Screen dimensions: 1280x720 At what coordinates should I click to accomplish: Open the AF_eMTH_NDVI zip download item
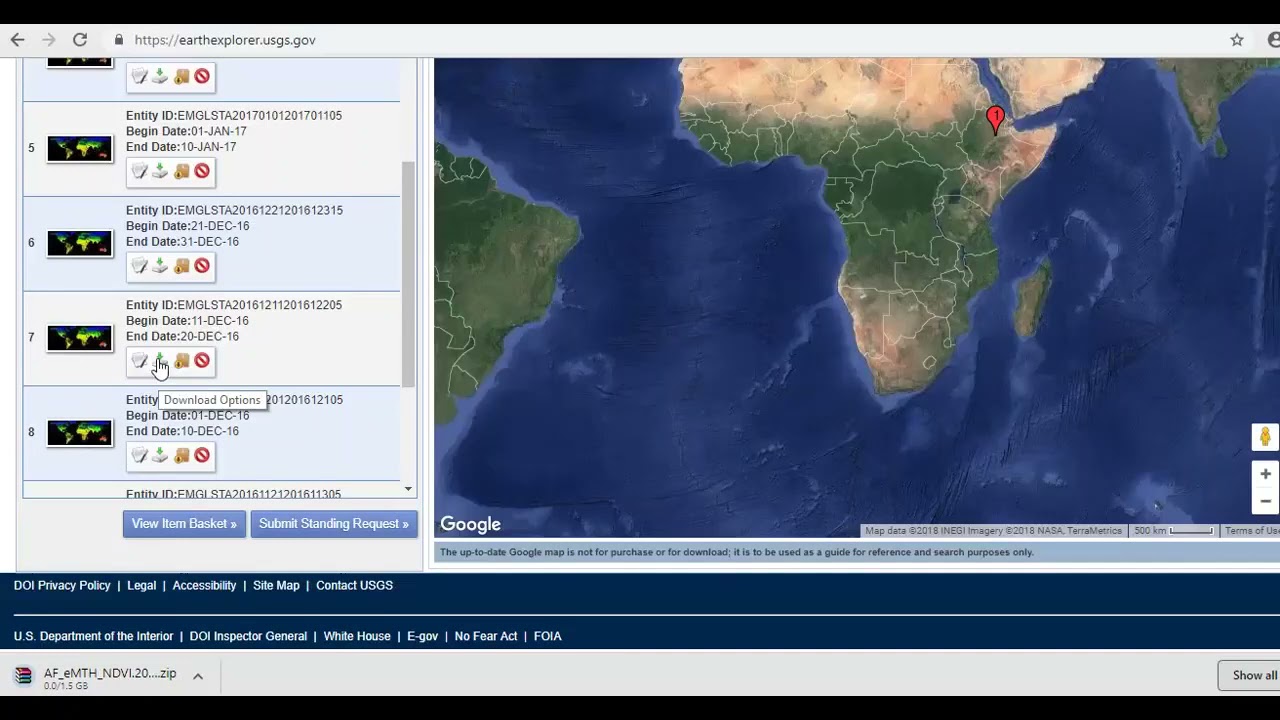[97, 677]
